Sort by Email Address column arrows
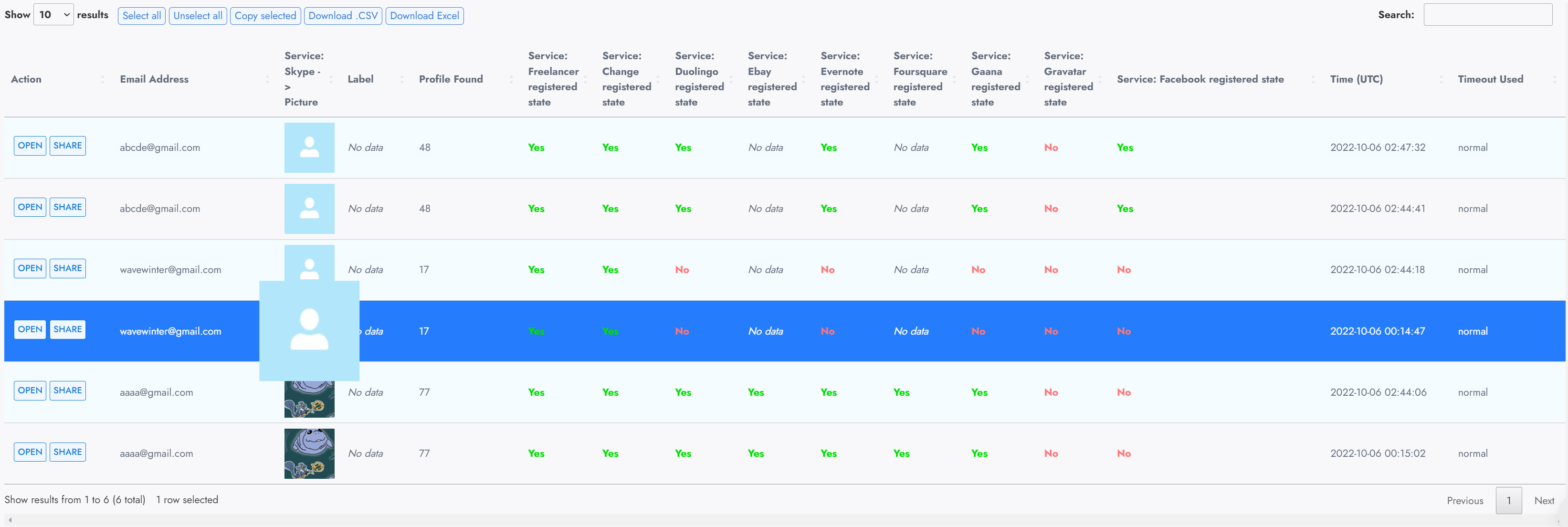The height and width of the screenshot is (527, 1568). point(267,80)
